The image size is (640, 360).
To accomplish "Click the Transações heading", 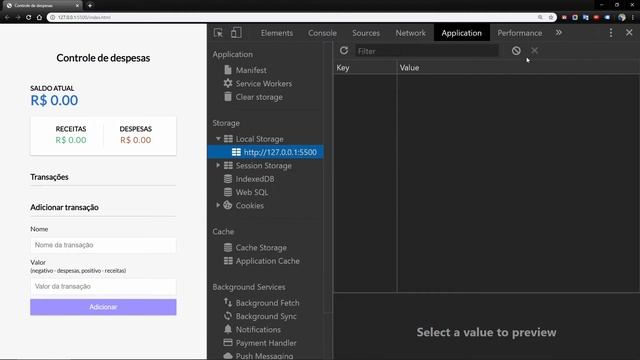I will point(49,177).
